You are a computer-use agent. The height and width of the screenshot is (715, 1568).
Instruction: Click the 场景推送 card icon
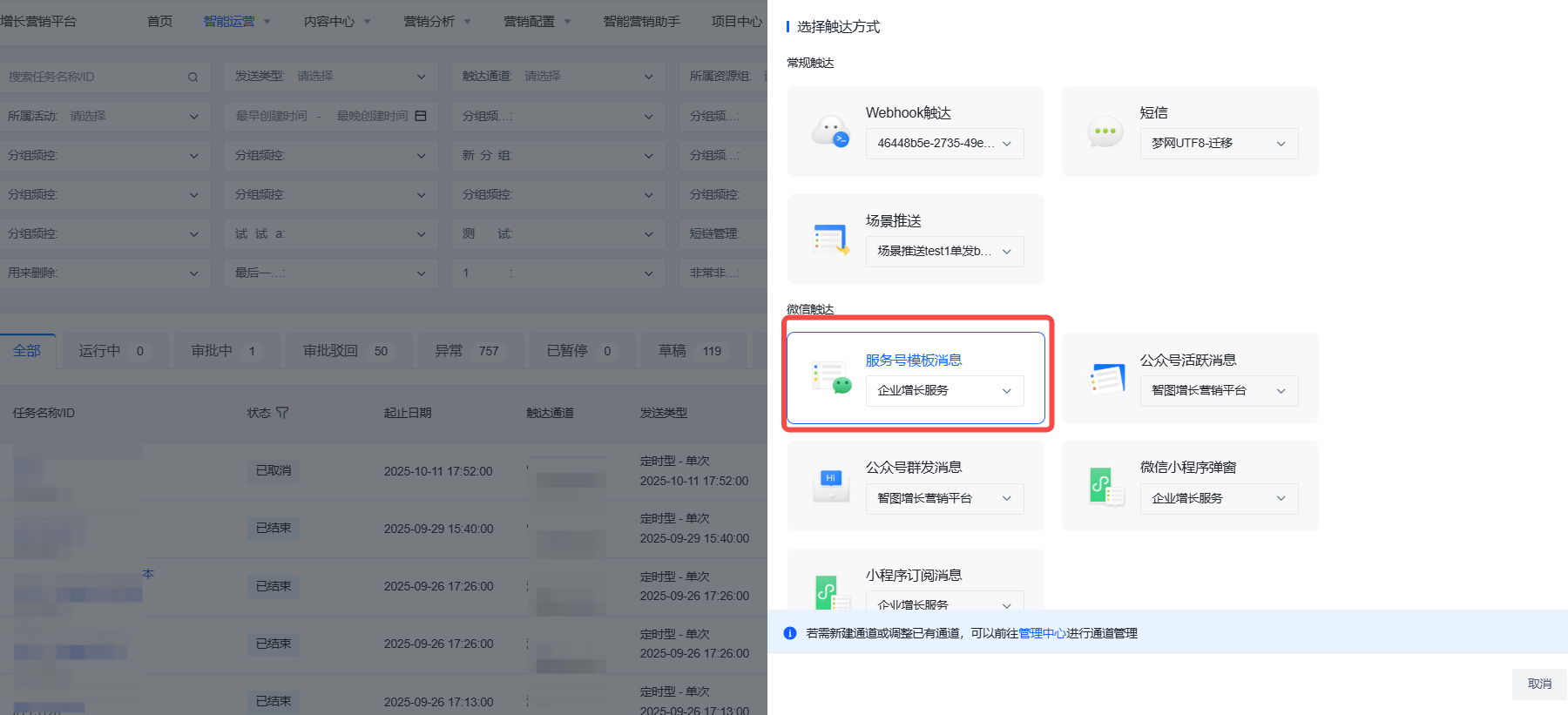[x=830, y=239]
